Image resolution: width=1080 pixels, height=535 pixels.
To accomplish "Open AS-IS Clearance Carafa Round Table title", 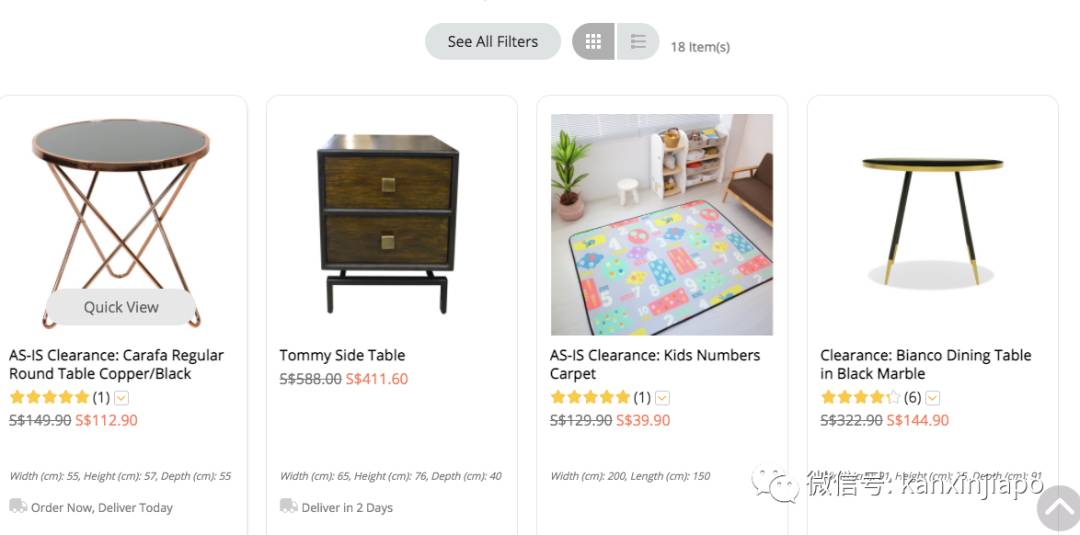I will coord(116,364).
